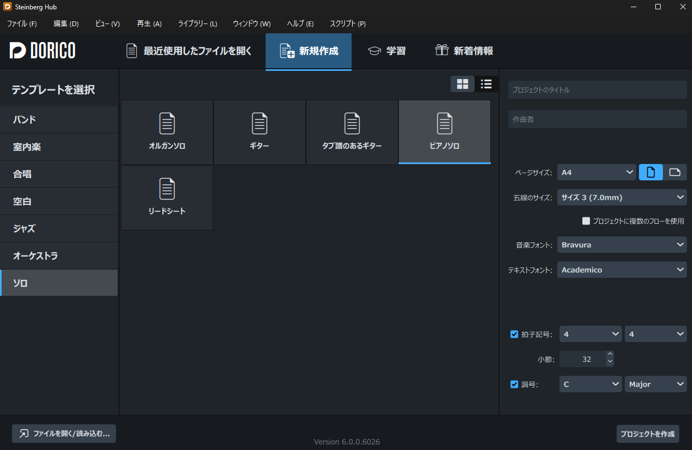Select the 空白 category

click(x=59, y=202)
